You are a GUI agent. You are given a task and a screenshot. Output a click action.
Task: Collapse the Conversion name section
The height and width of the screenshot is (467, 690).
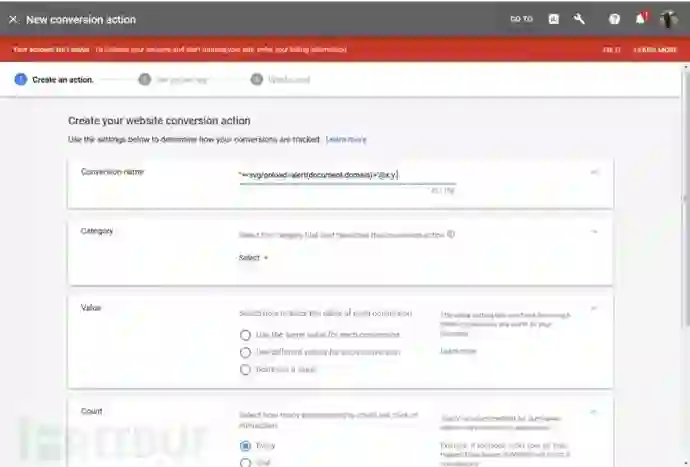point(594,172)
